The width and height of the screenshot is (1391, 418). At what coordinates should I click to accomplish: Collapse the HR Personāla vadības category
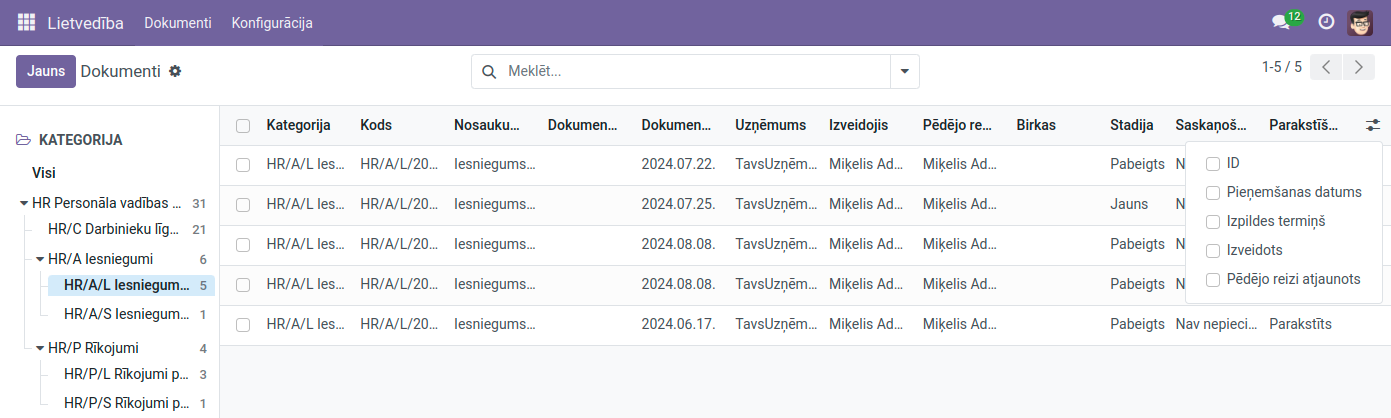point(24,203)
